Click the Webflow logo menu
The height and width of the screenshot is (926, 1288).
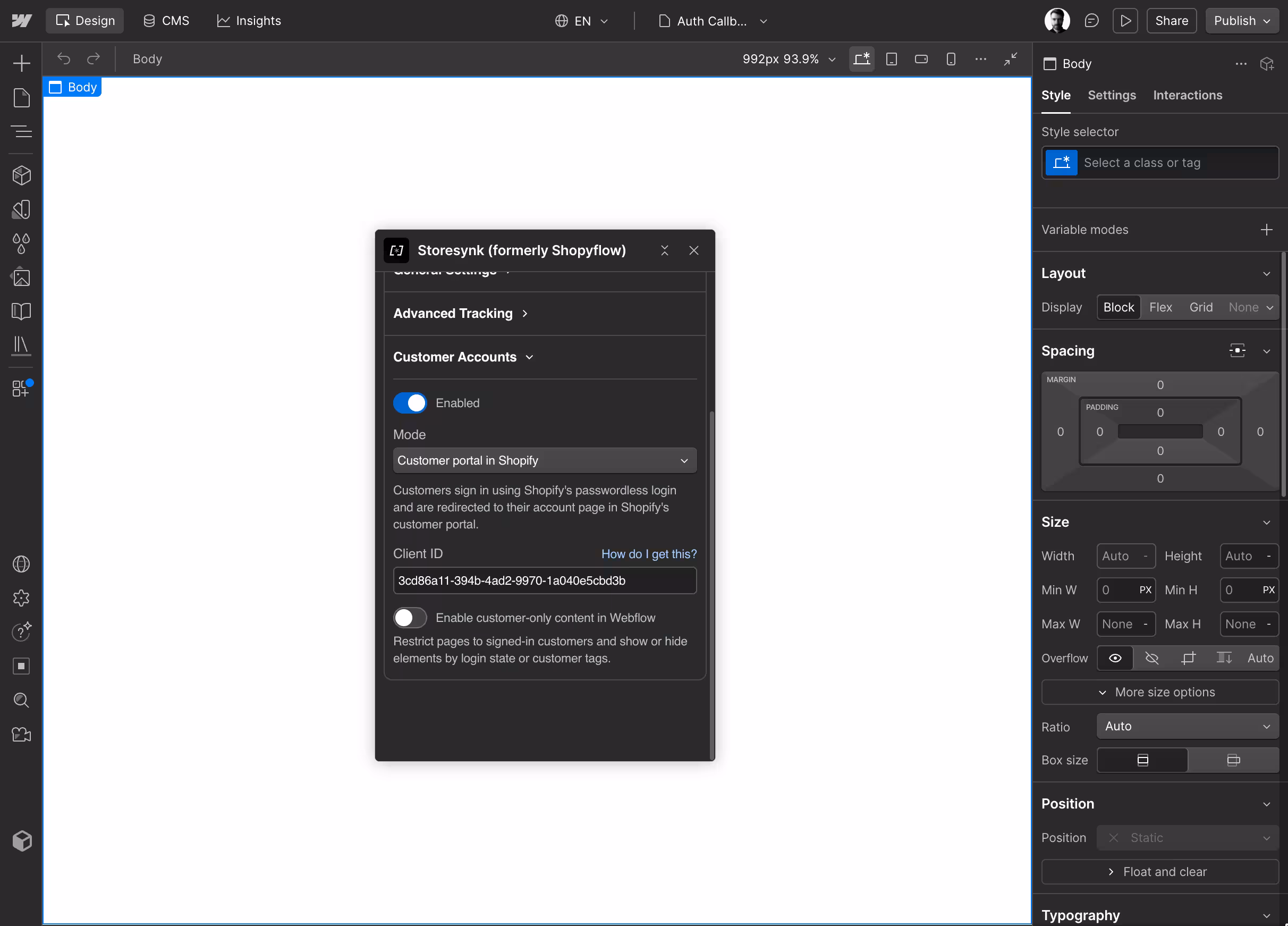click(22, 21)
